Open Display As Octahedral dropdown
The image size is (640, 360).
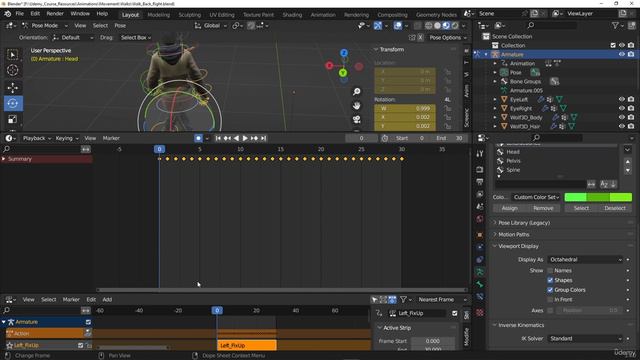585,260
